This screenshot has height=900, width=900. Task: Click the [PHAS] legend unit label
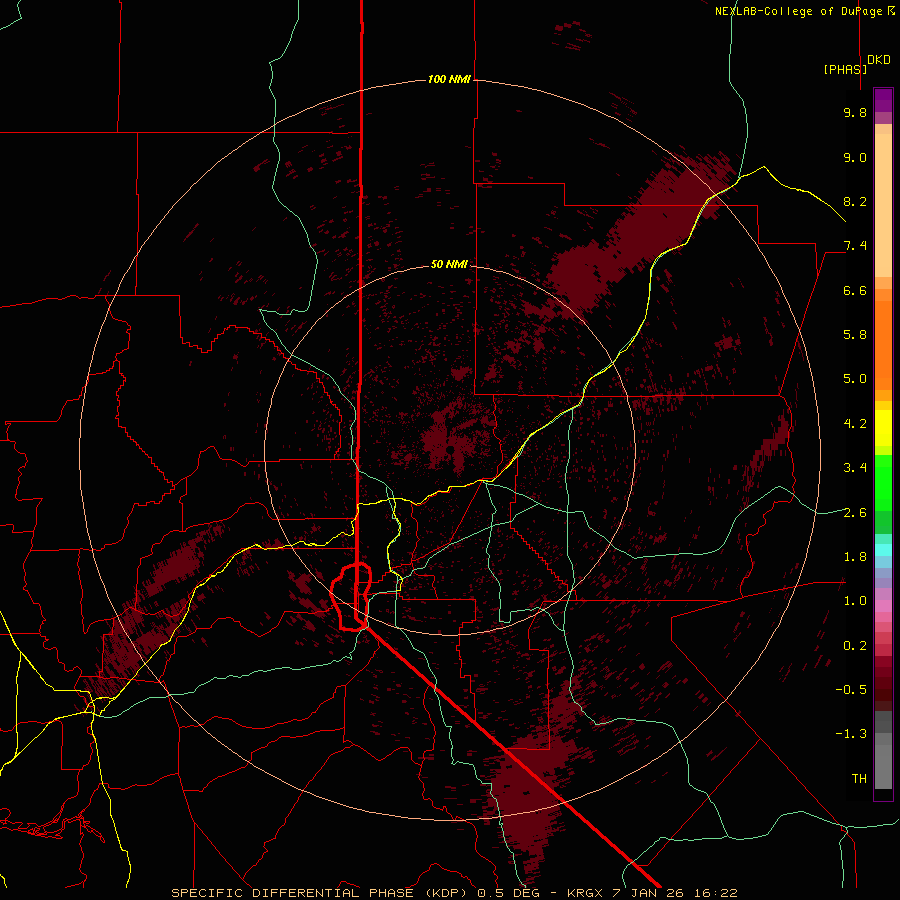(x=845, y=69)
